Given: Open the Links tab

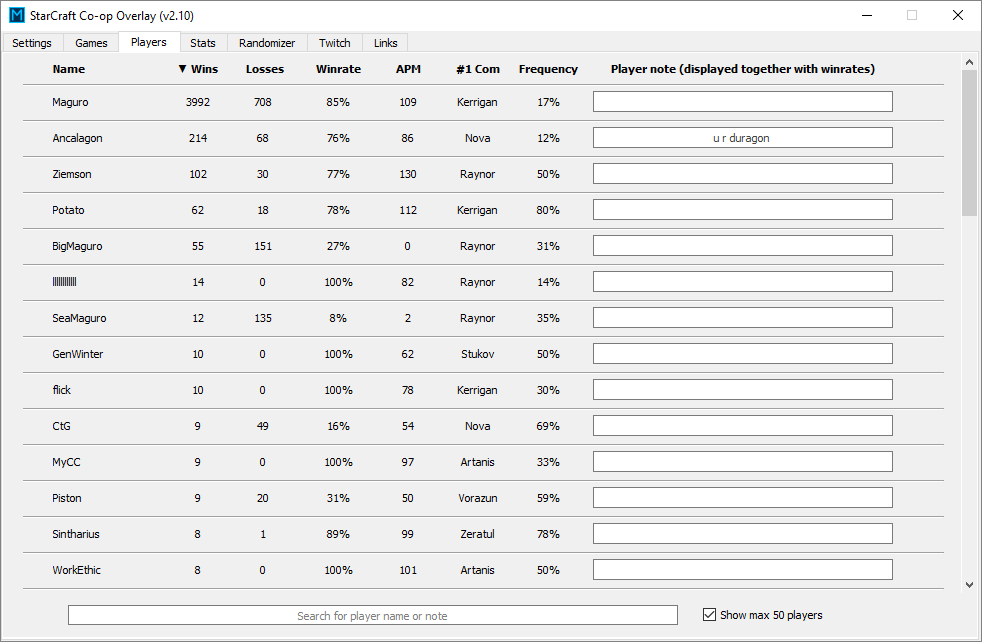Looking at the screenshot, I should click(385, 43).
